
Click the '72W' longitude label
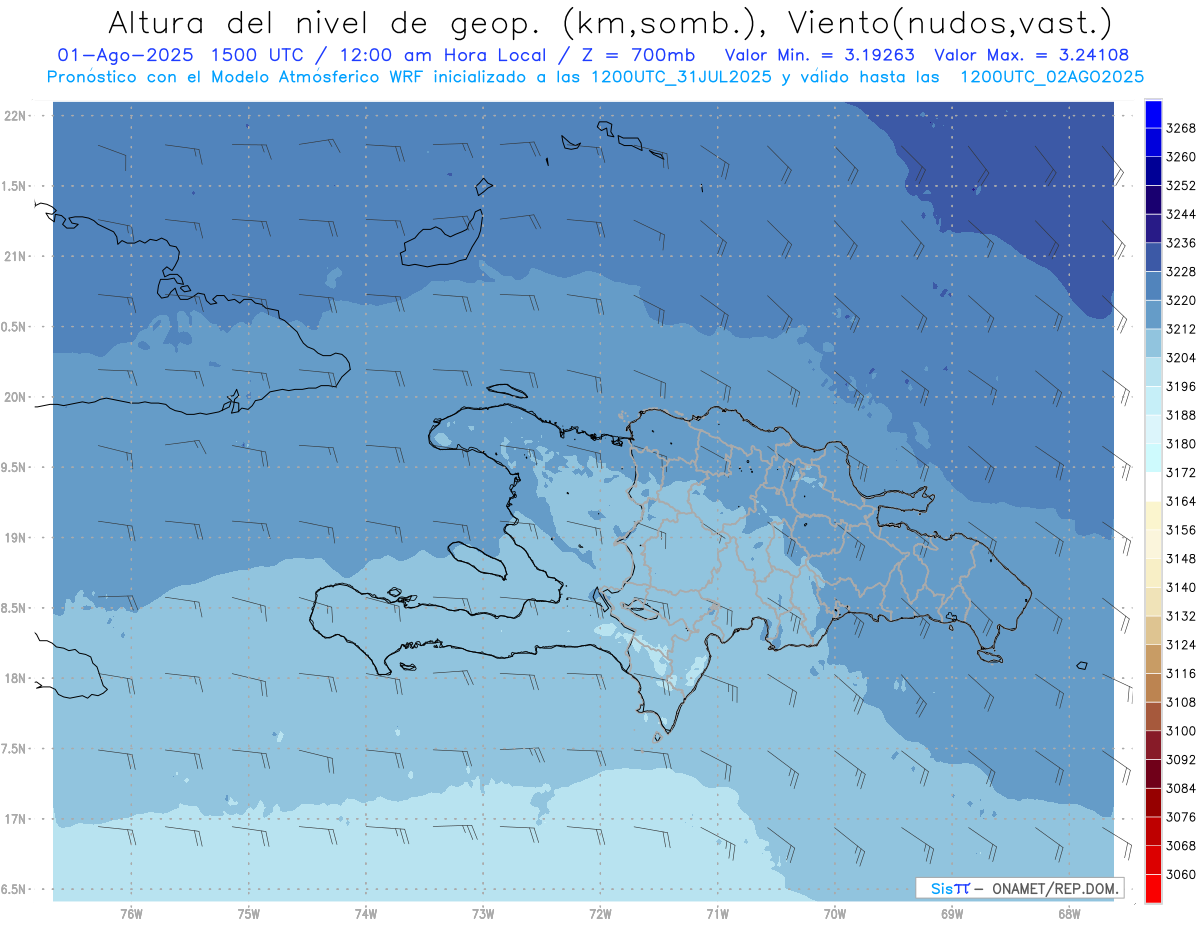click(x=600, y=914)
